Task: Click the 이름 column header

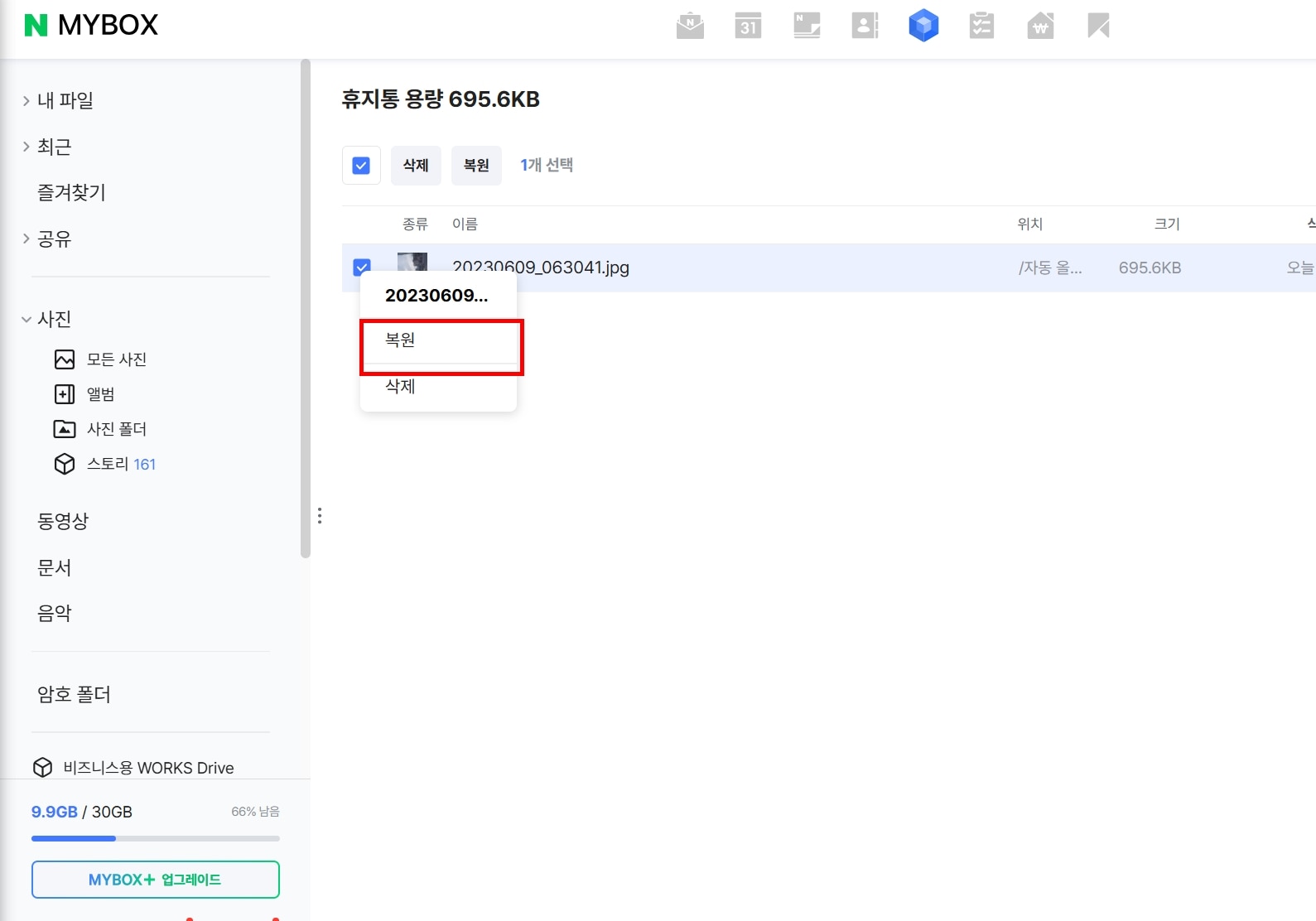Action: point(465,224)
